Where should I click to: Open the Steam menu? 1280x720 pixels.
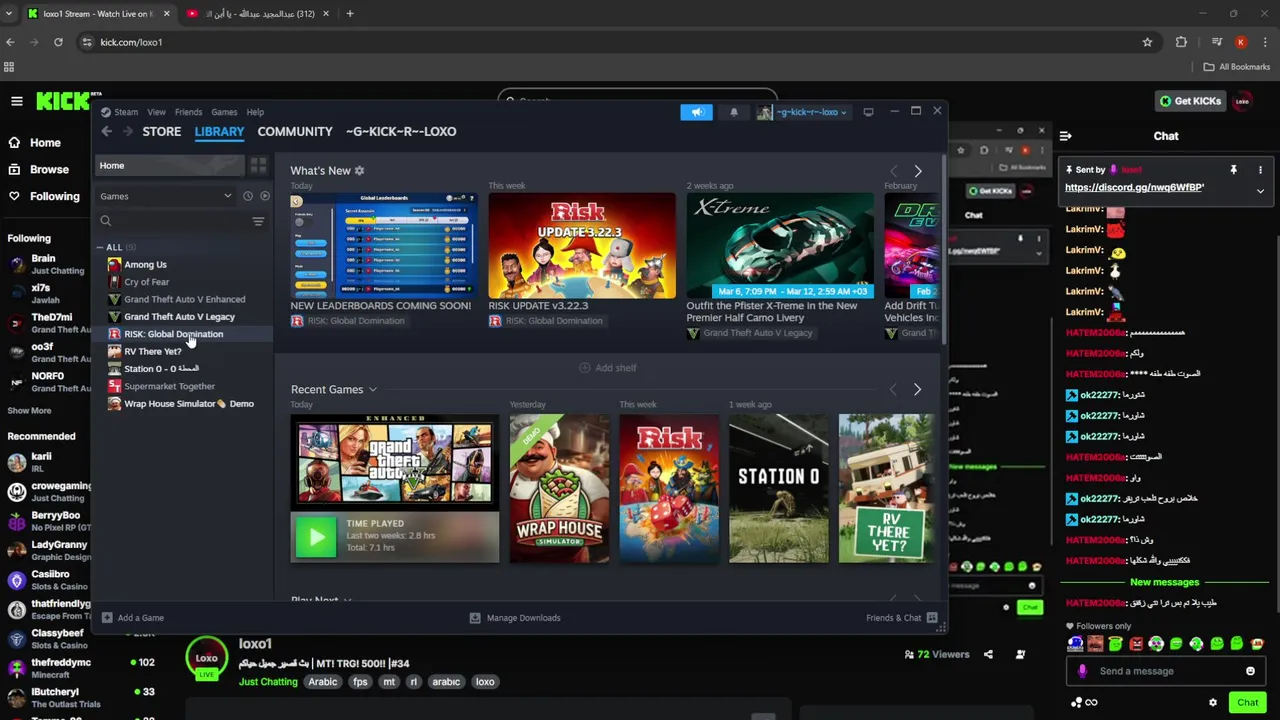pyautogui.click(x=126, y=112)
